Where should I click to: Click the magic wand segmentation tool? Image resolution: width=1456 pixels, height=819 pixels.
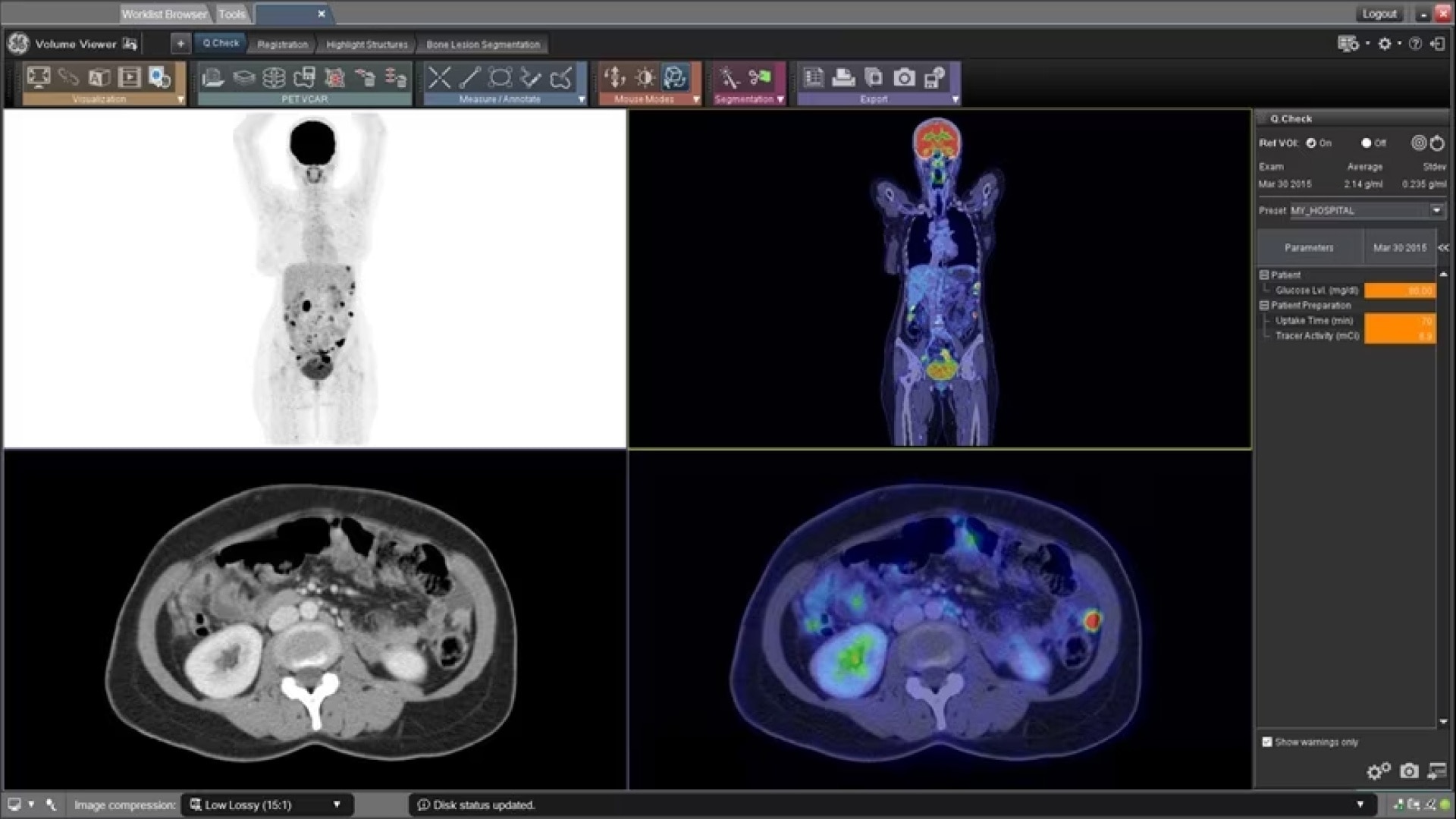[729, 77]
